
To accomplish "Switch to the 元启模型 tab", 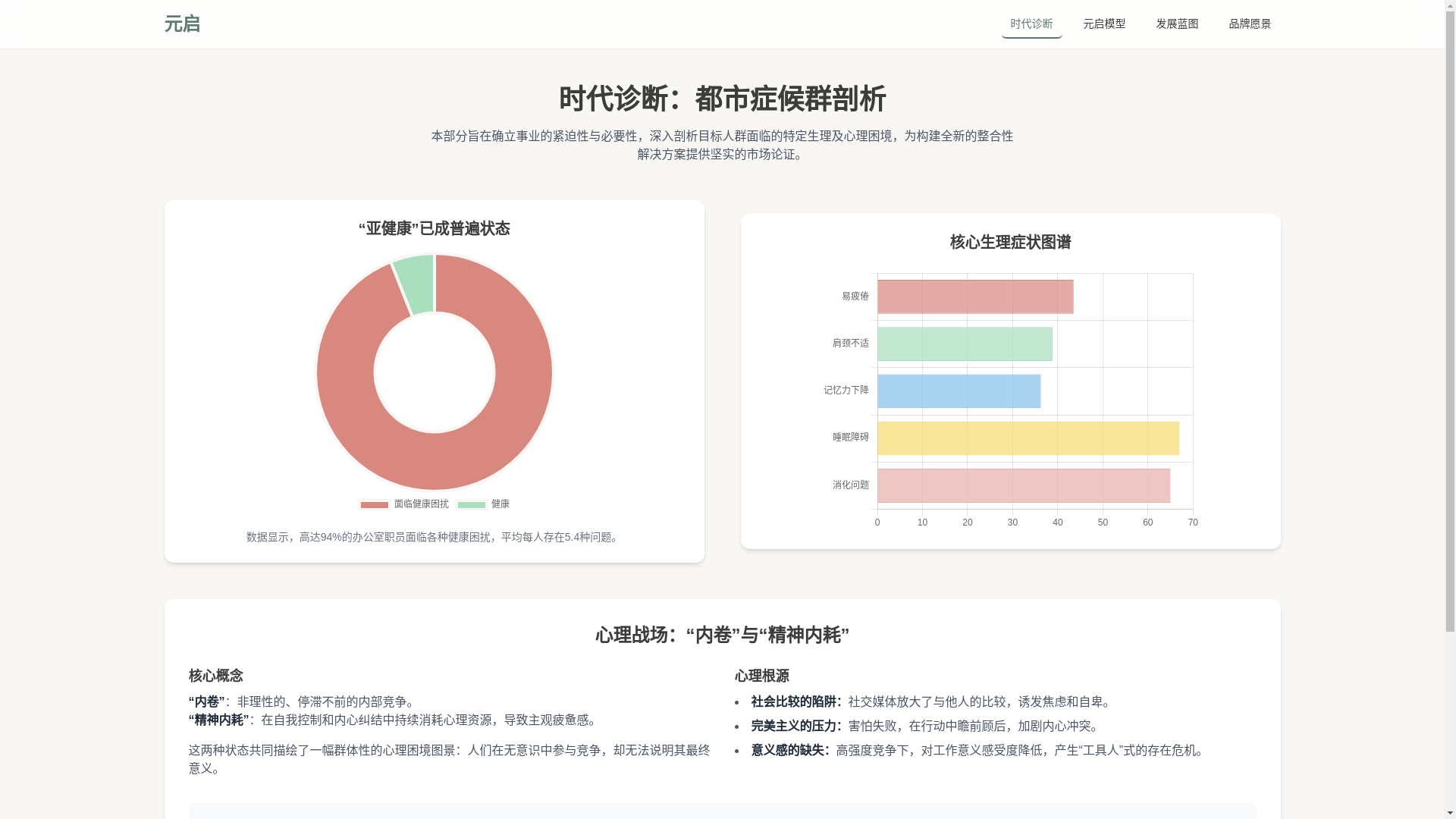I will click(x=1104, y=24).
